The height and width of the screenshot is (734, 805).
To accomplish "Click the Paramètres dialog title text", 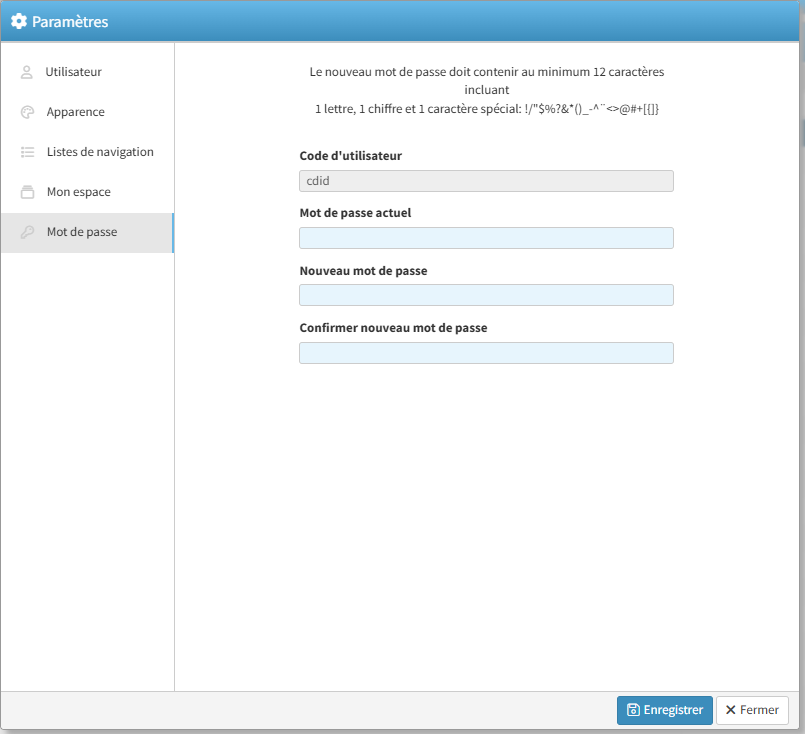I will coord(70,21).
